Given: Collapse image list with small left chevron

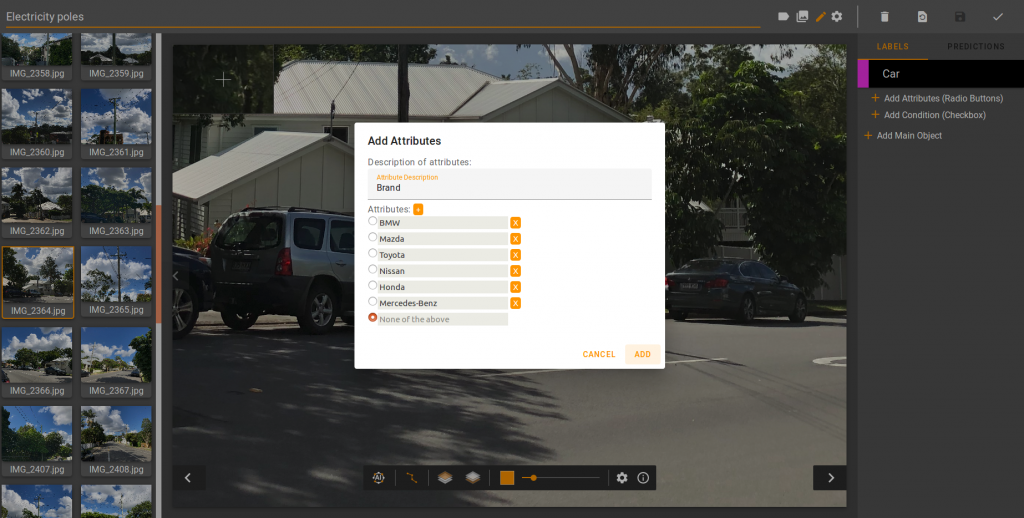Looking at the screenshot, I should tap(175, 276).
